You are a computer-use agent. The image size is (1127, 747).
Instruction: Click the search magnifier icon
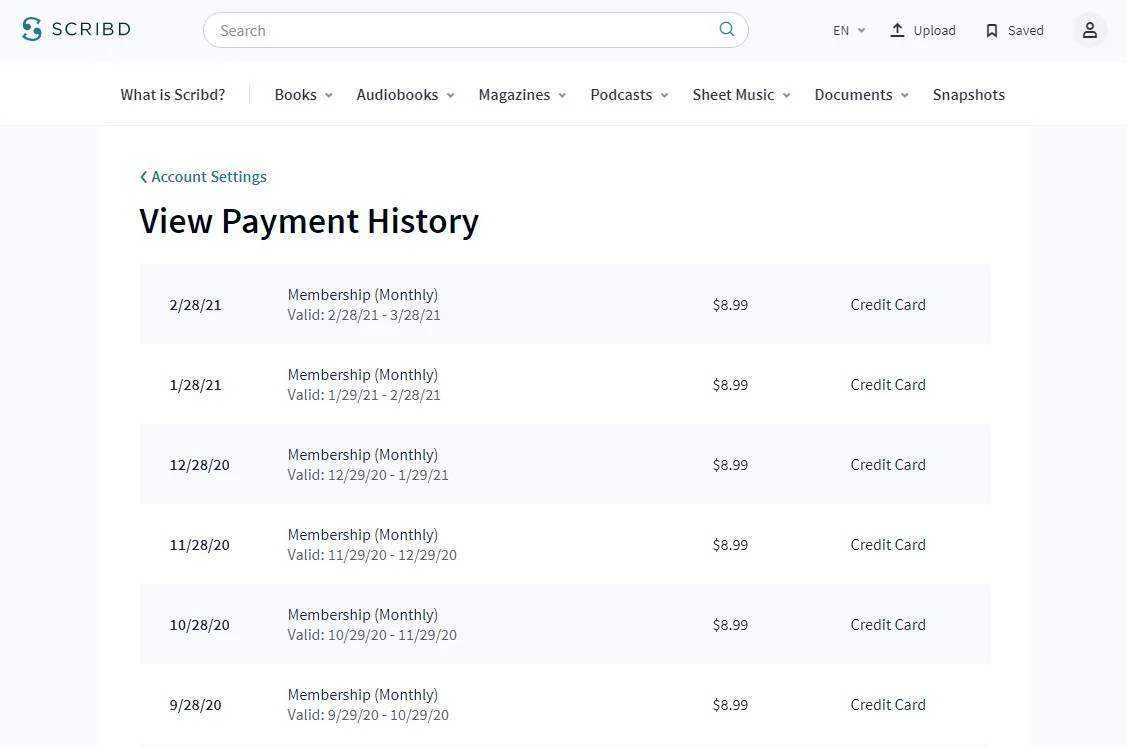pyautogui.click(x=727, y=29)
